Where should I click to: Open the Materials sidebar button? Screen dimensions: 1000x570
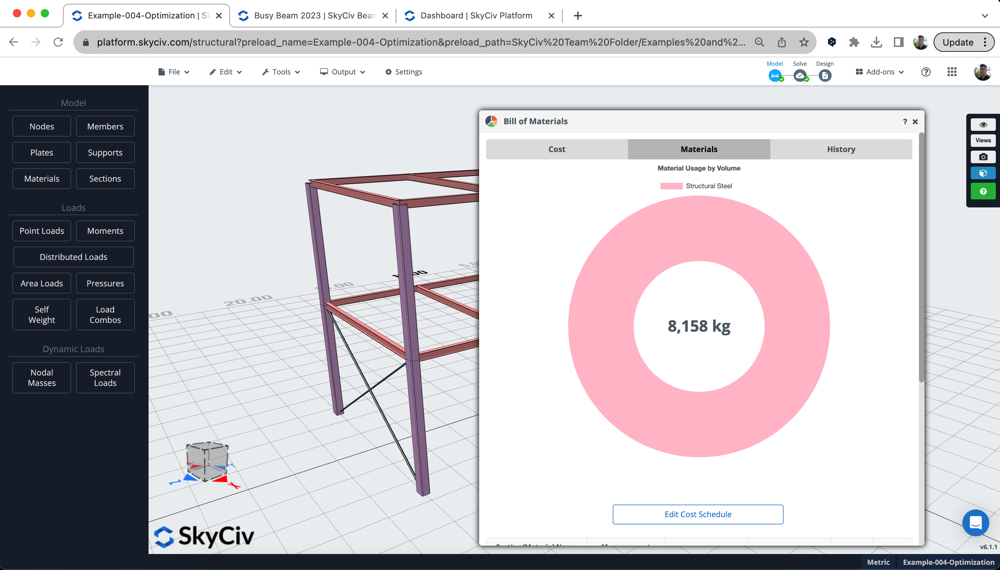click(41, 179)
